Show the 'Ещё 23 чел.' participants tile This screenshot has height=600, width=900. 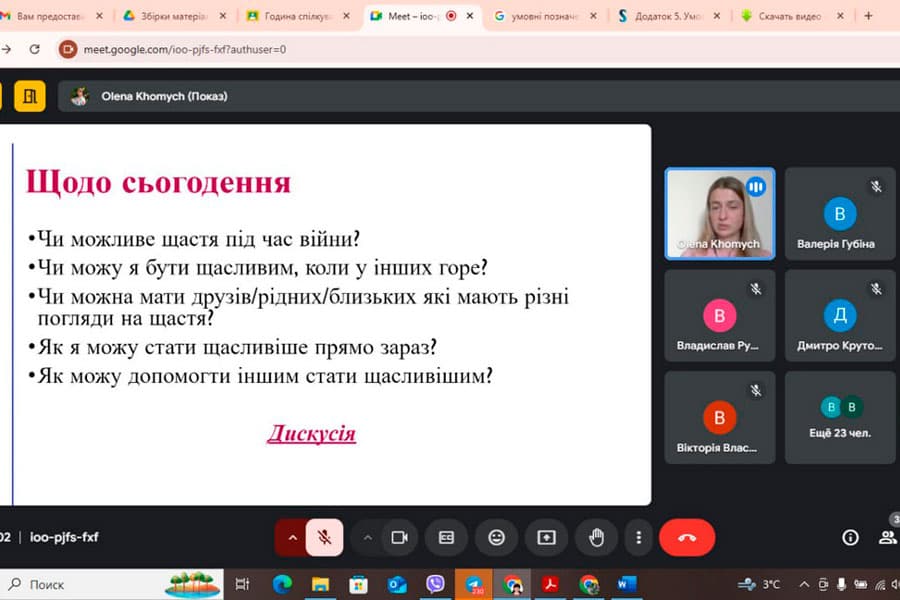coord(840,417)
